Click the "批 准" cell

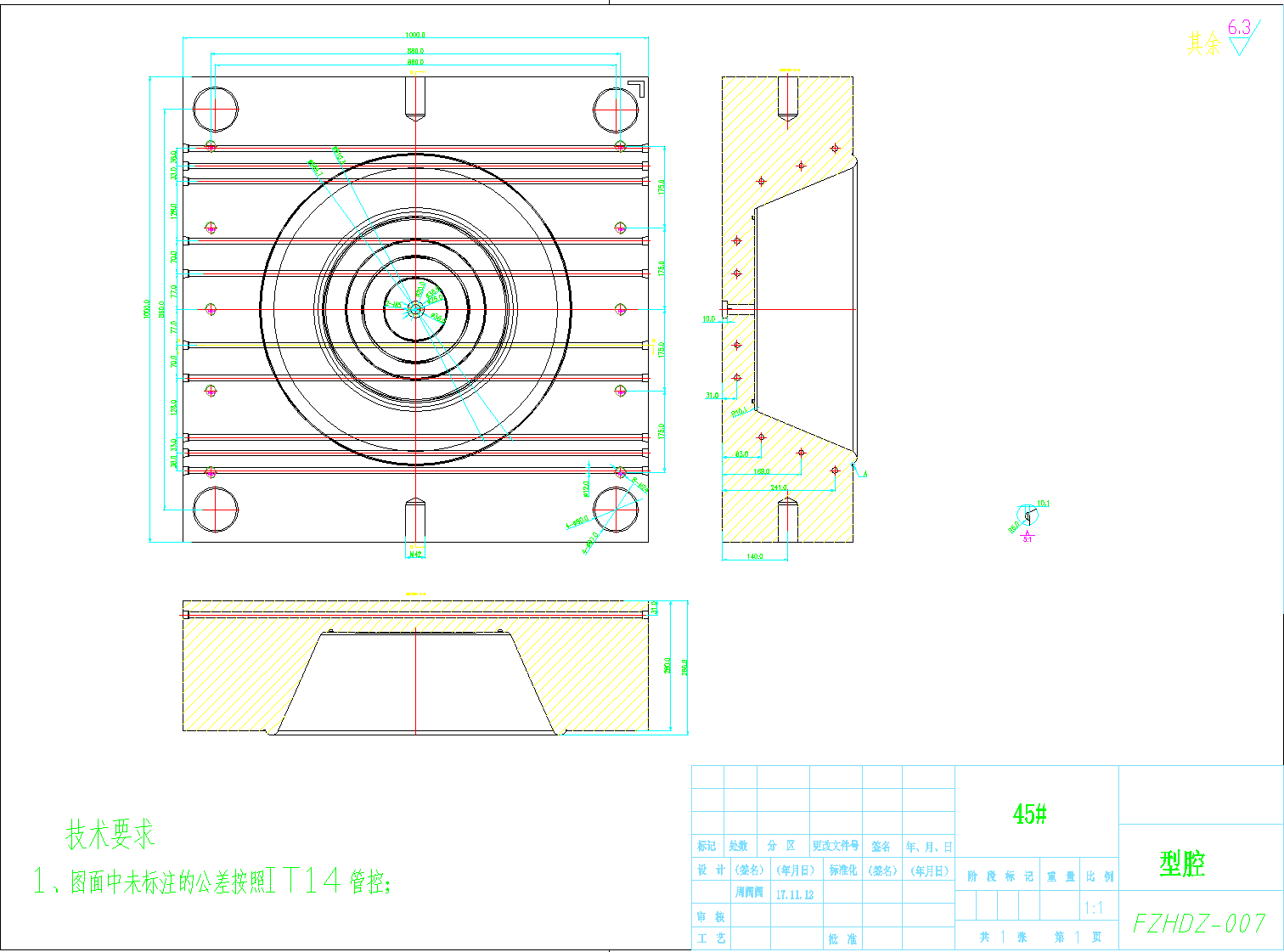point(842,938)
